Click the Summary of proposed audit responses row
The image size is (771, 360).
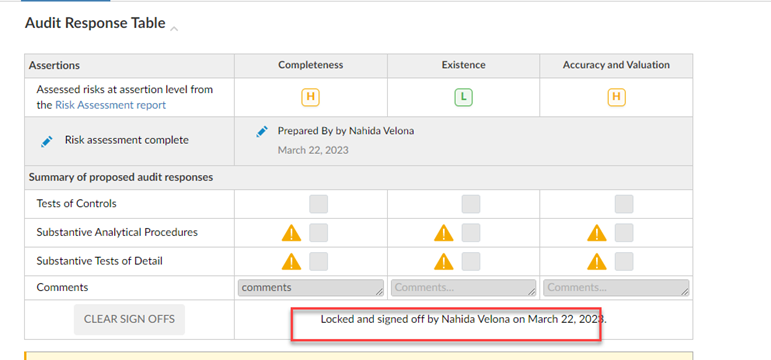click(x=358, y=178)
